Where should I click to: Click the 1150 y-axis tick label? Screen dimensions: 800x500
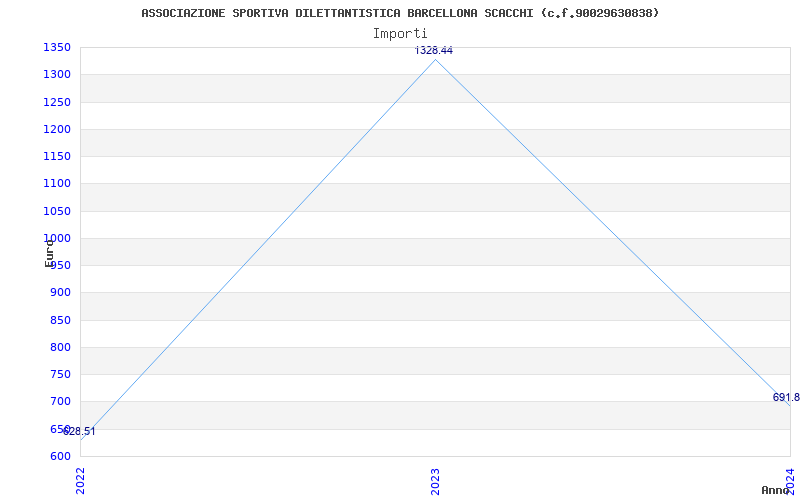[x=56, y=156]
